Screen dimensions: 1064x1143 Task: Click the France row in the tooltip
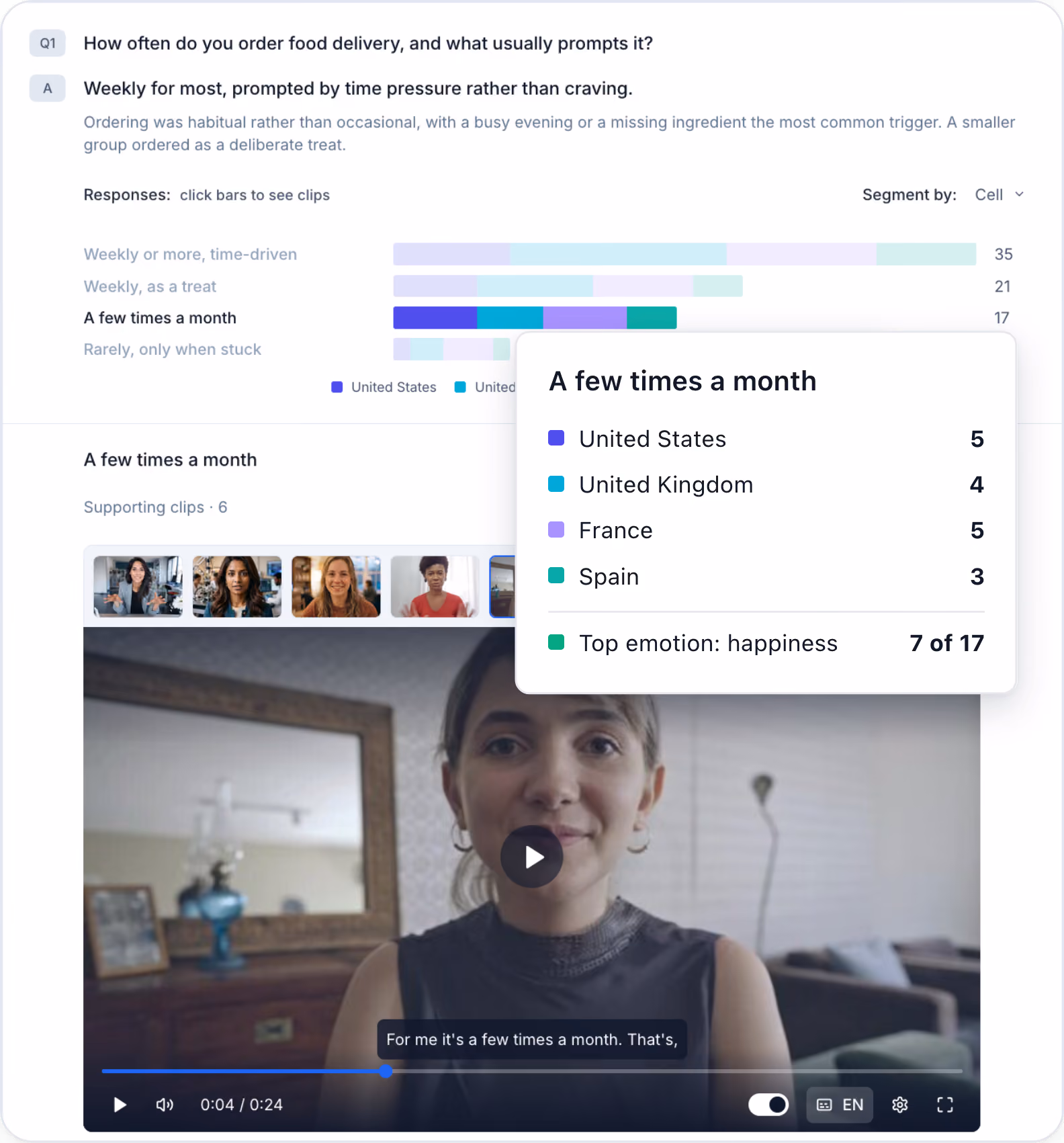(x=766, y=530)
